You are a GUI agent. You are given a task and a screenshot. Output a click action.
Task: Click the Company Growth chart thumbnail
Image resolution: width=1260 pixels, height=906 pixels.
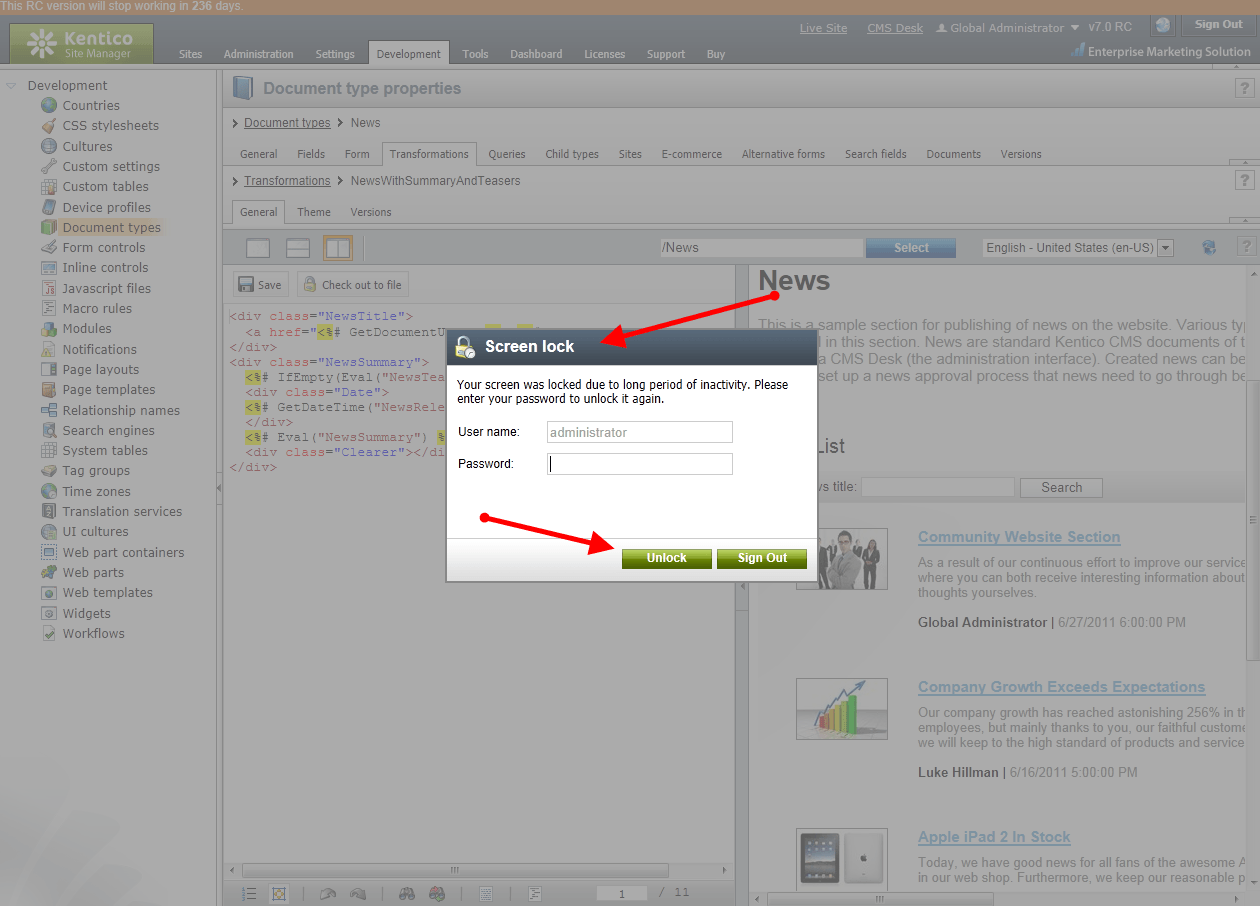842,709
